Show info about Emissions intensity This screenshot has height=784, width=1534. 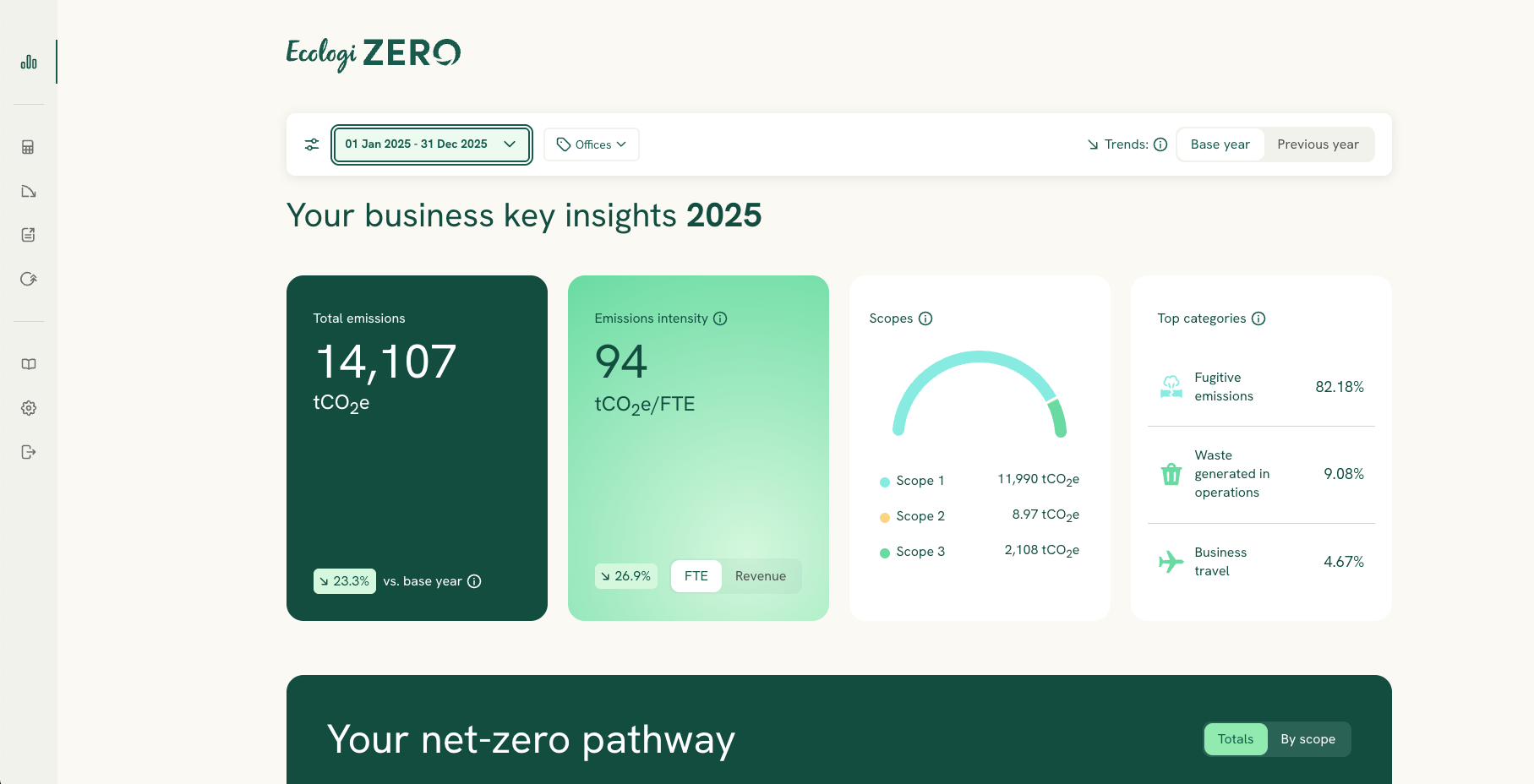pyautogui.click(x=720, y=318)
